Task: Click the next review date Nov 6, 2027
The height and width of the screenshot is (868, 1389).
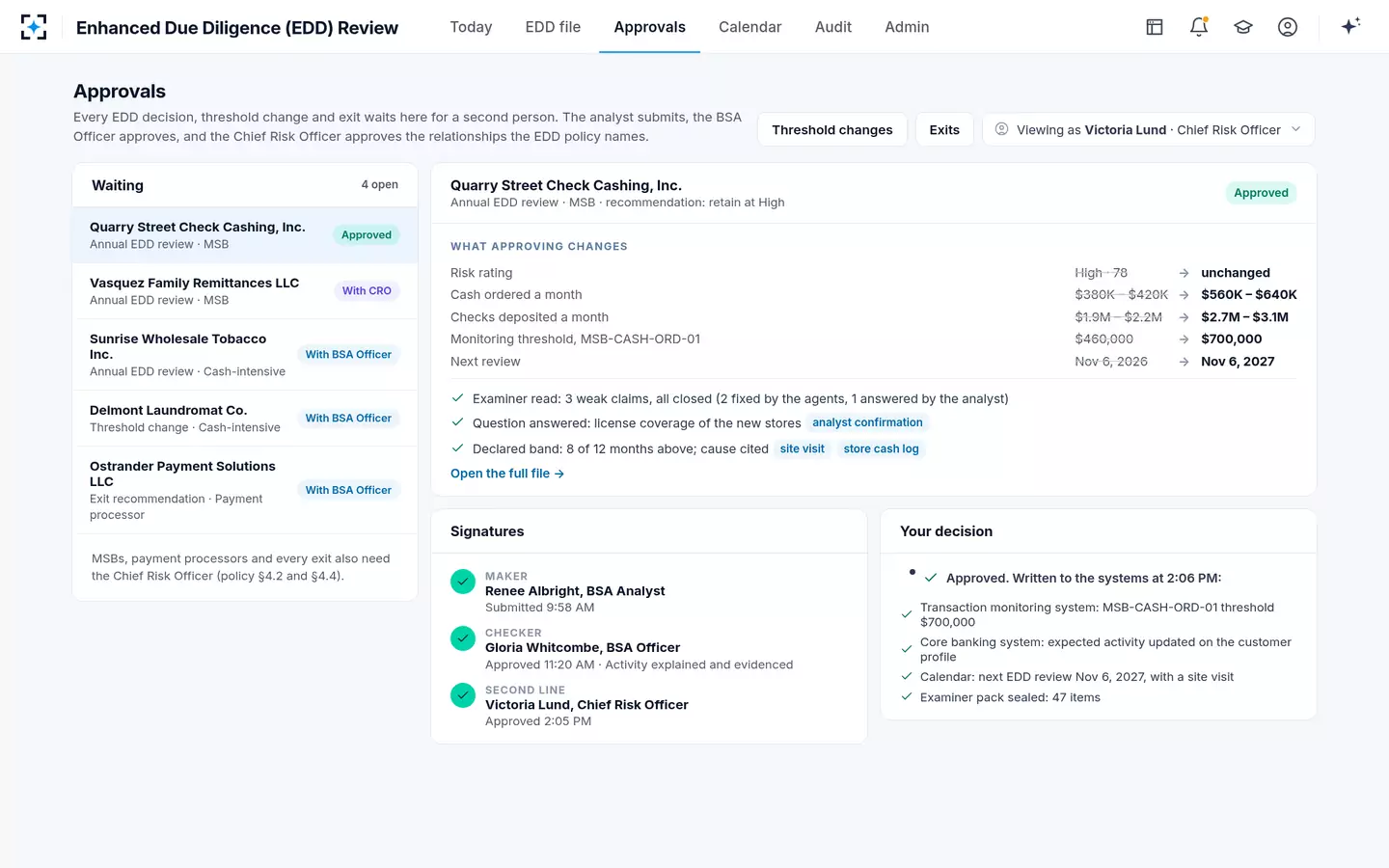Action: 1238,362
